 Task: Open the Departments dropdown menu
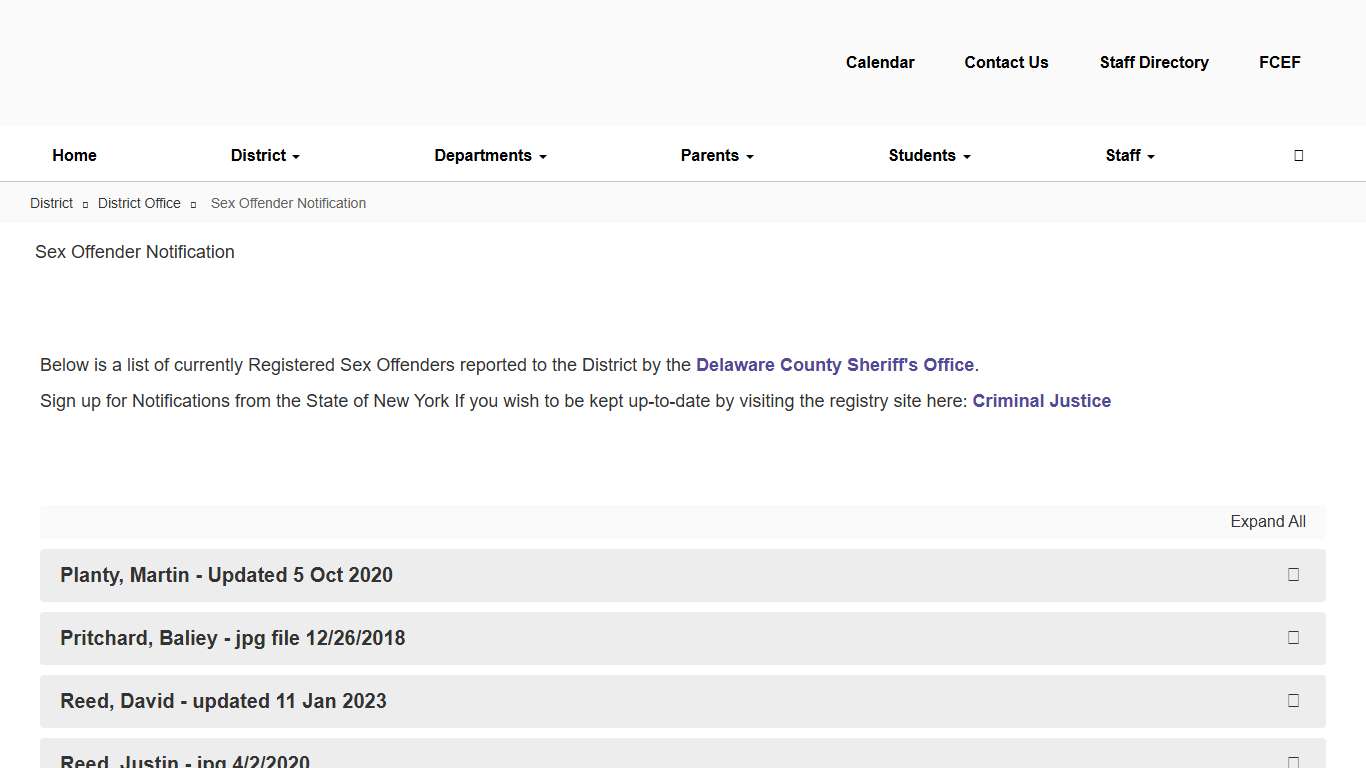[x=490, y=155]
